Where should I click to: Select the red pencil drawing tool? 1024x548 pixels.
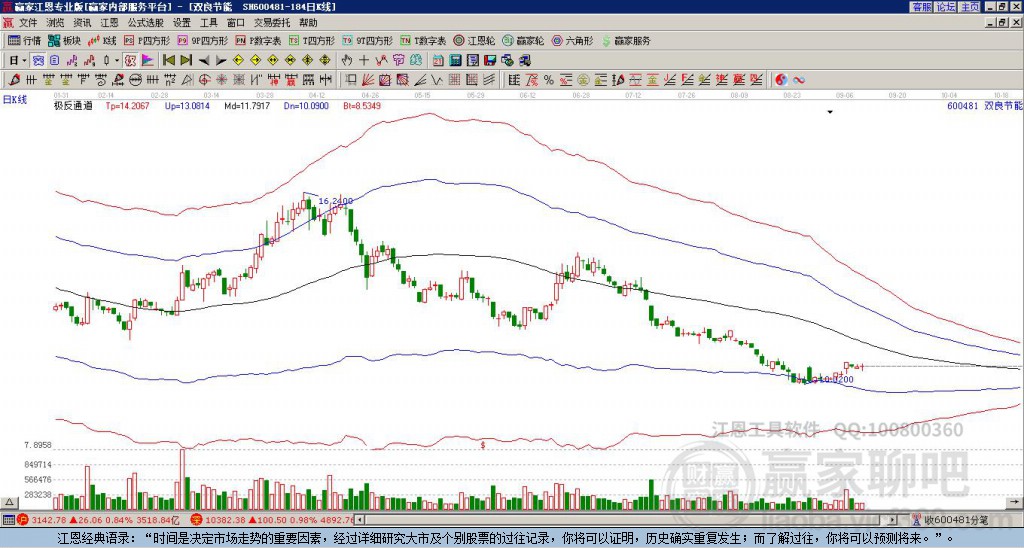point(14,80)
